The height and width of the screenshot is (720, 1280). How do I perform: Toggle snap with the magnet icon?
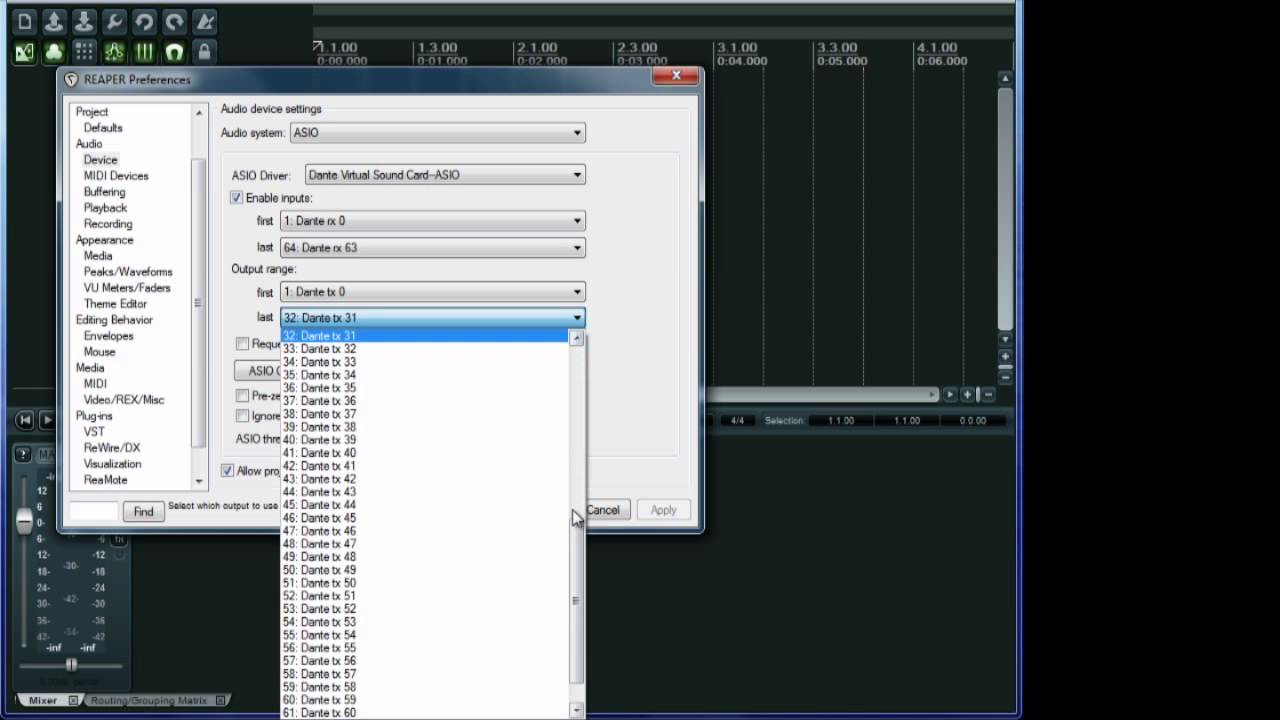click(174, 52)
